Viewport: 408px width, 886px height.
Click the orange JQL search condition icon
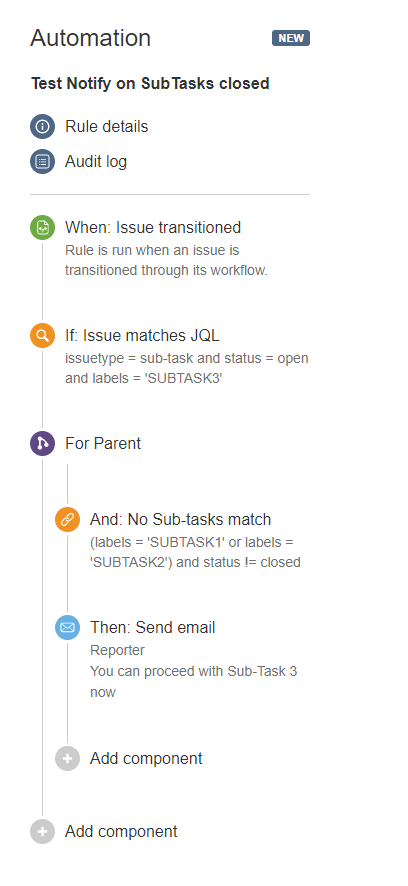42,336
